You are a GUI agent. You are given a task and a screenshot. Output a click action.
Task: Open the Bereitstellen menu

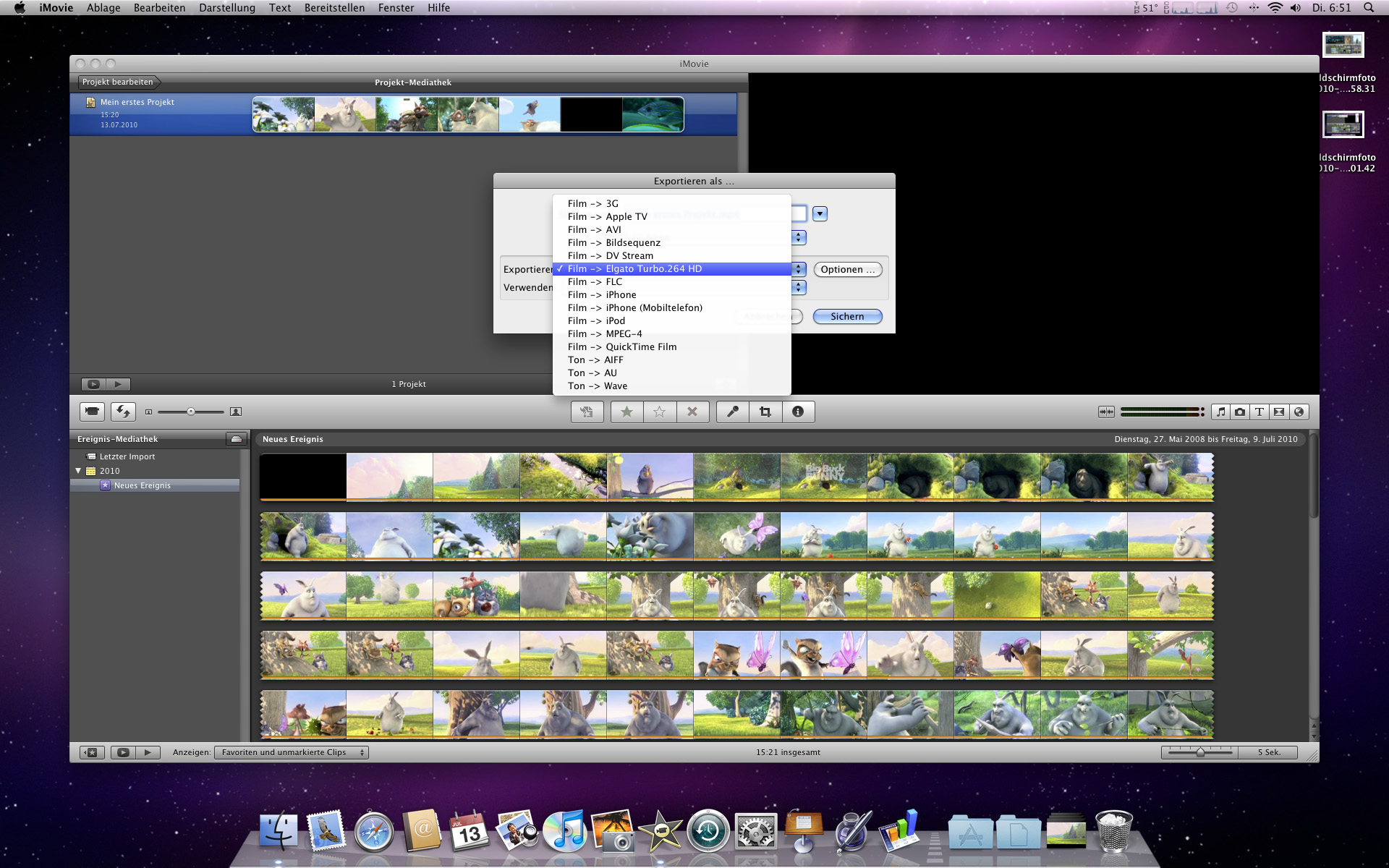(334, 8)
